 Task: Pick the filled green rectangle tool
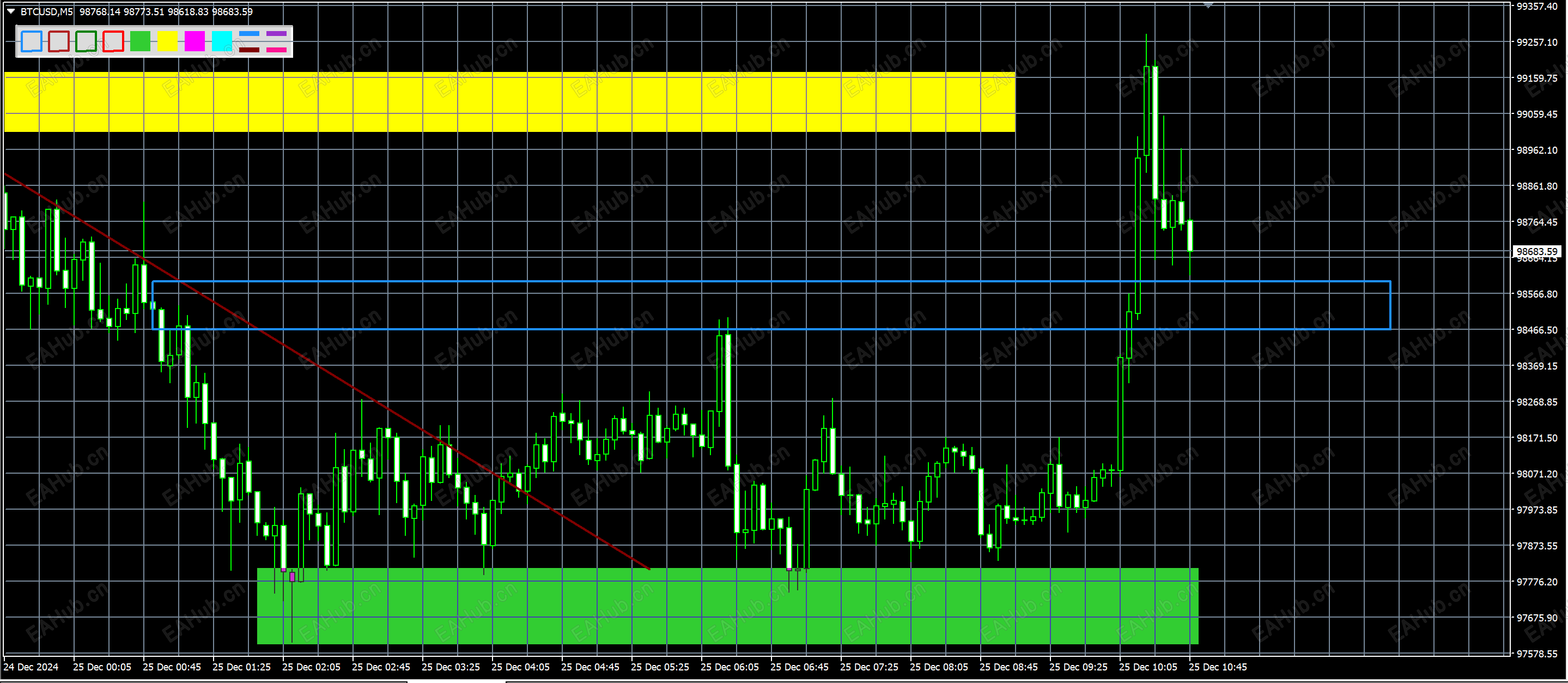point(140,41)
